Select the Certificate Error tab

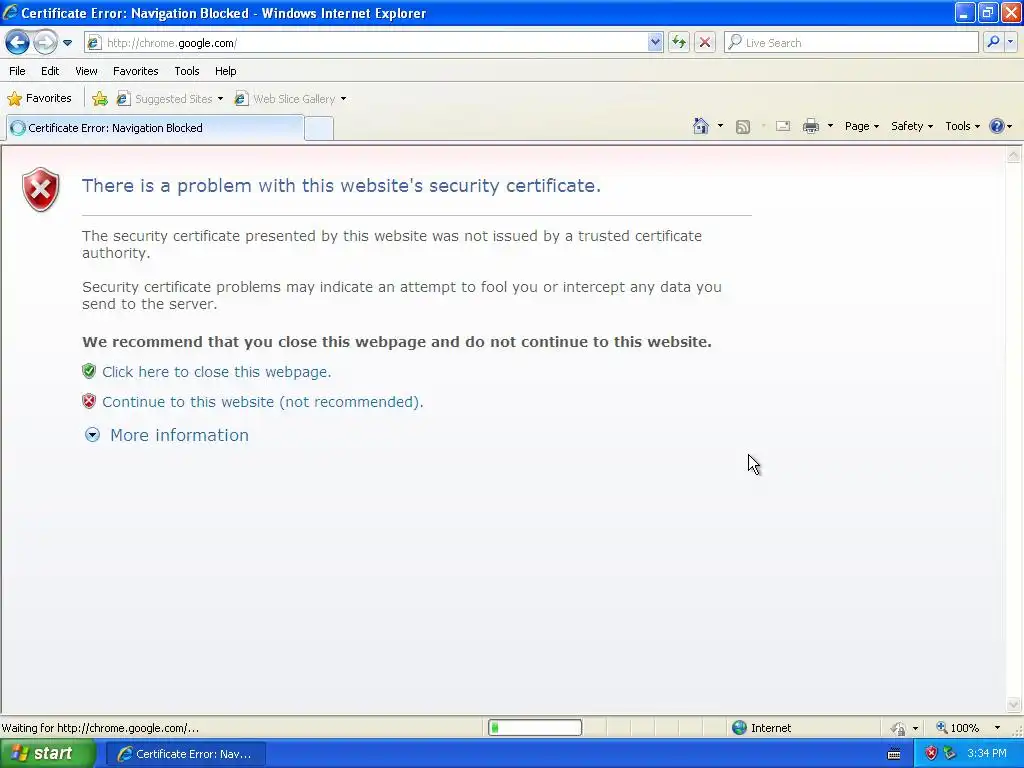click(155, 128)
